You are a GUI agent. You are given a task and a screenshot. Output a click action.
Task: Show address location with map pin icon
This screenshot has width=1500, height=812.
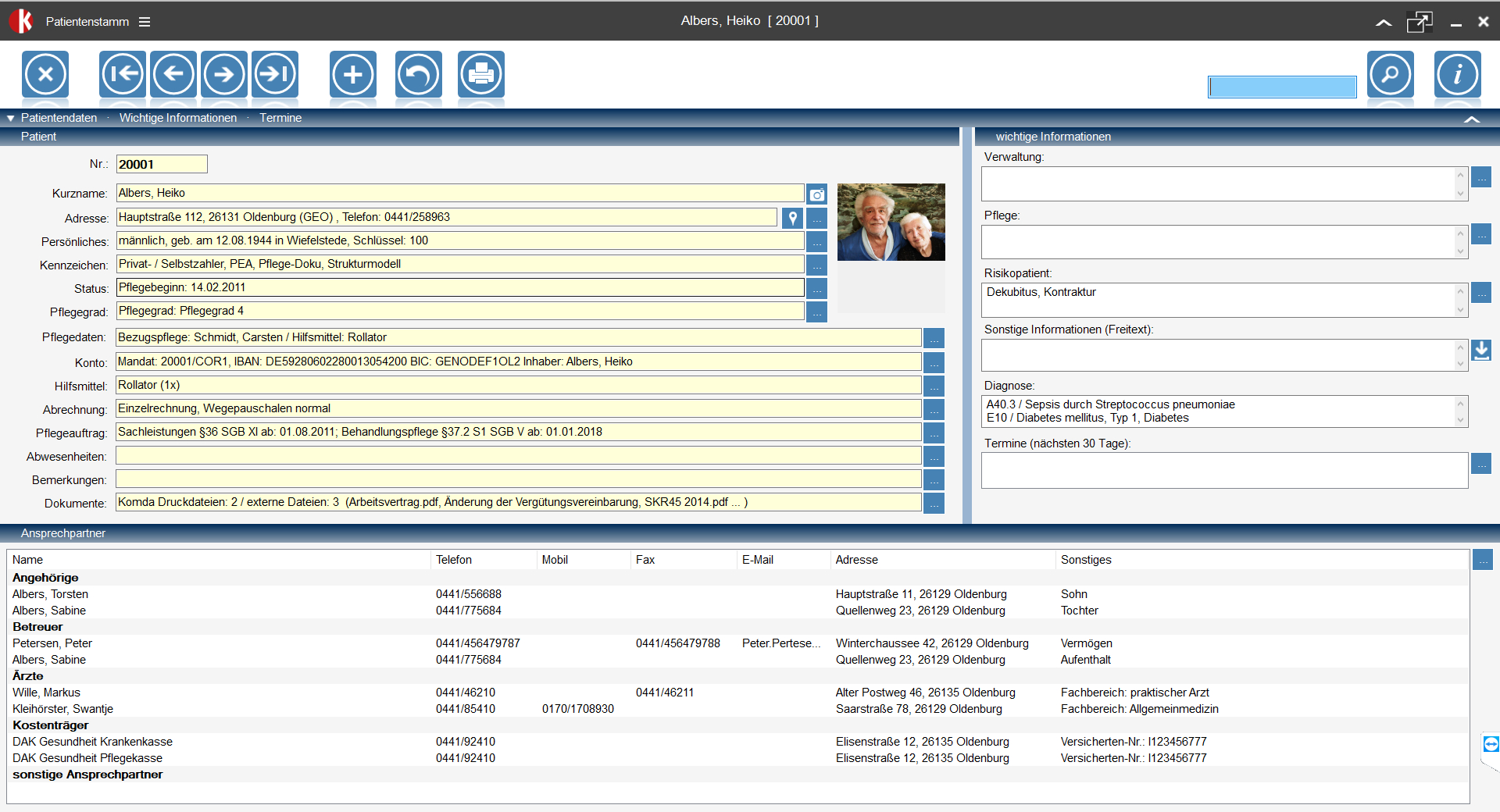(792, 218)
